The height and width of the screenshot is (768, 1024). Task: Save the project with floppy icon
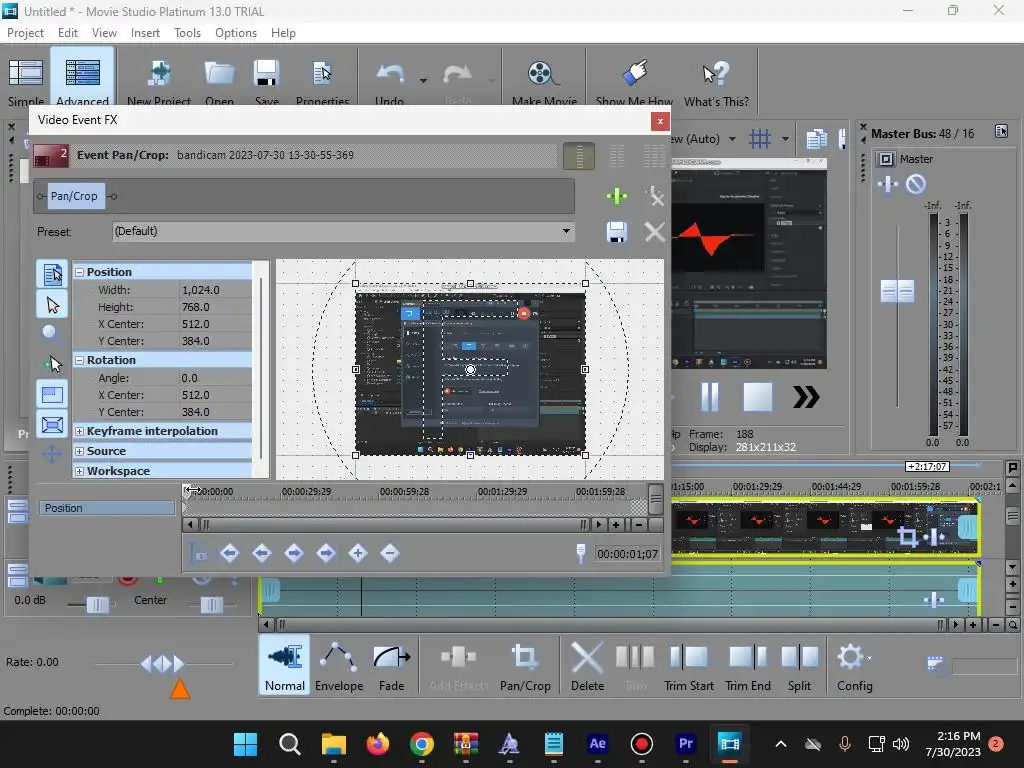click(266, 80)
